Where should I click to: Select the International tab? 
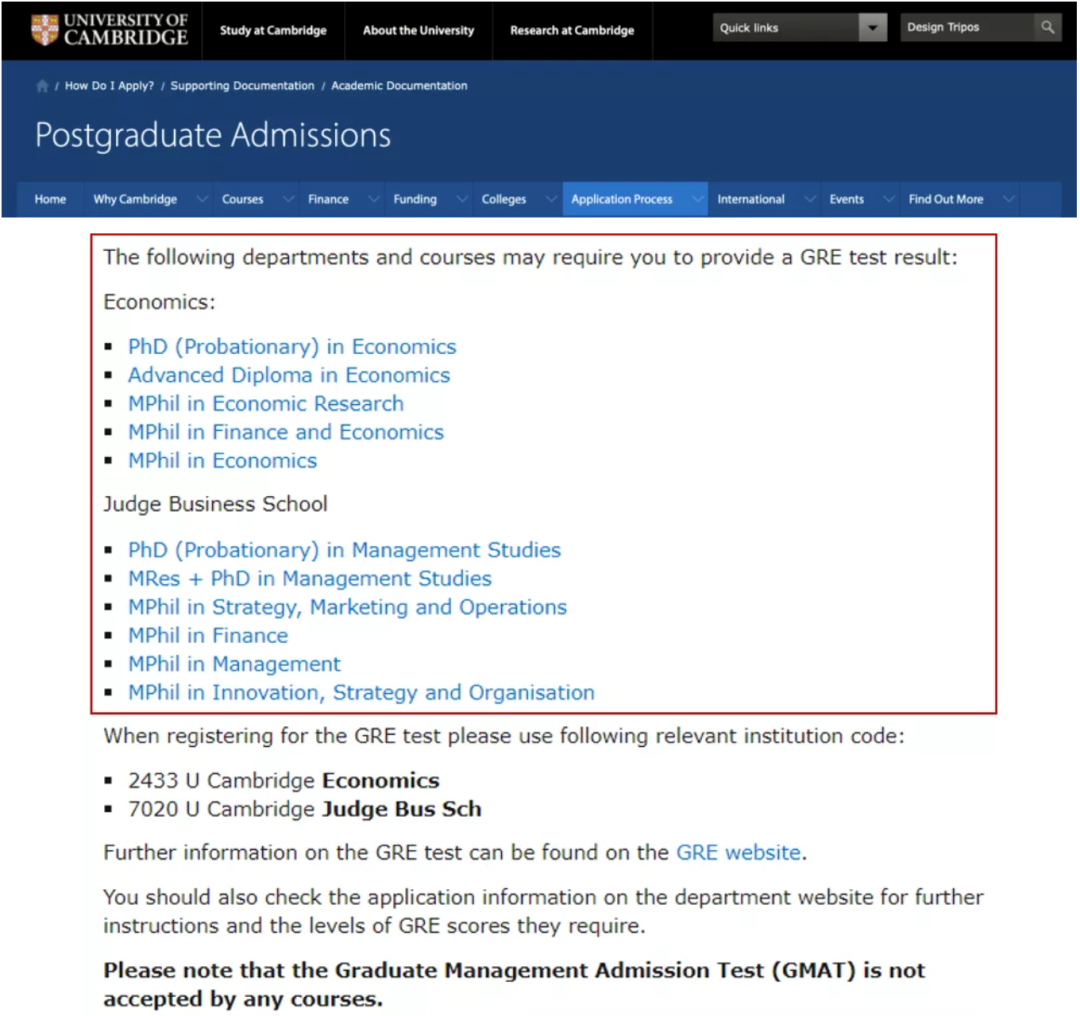tap(751, 199)
